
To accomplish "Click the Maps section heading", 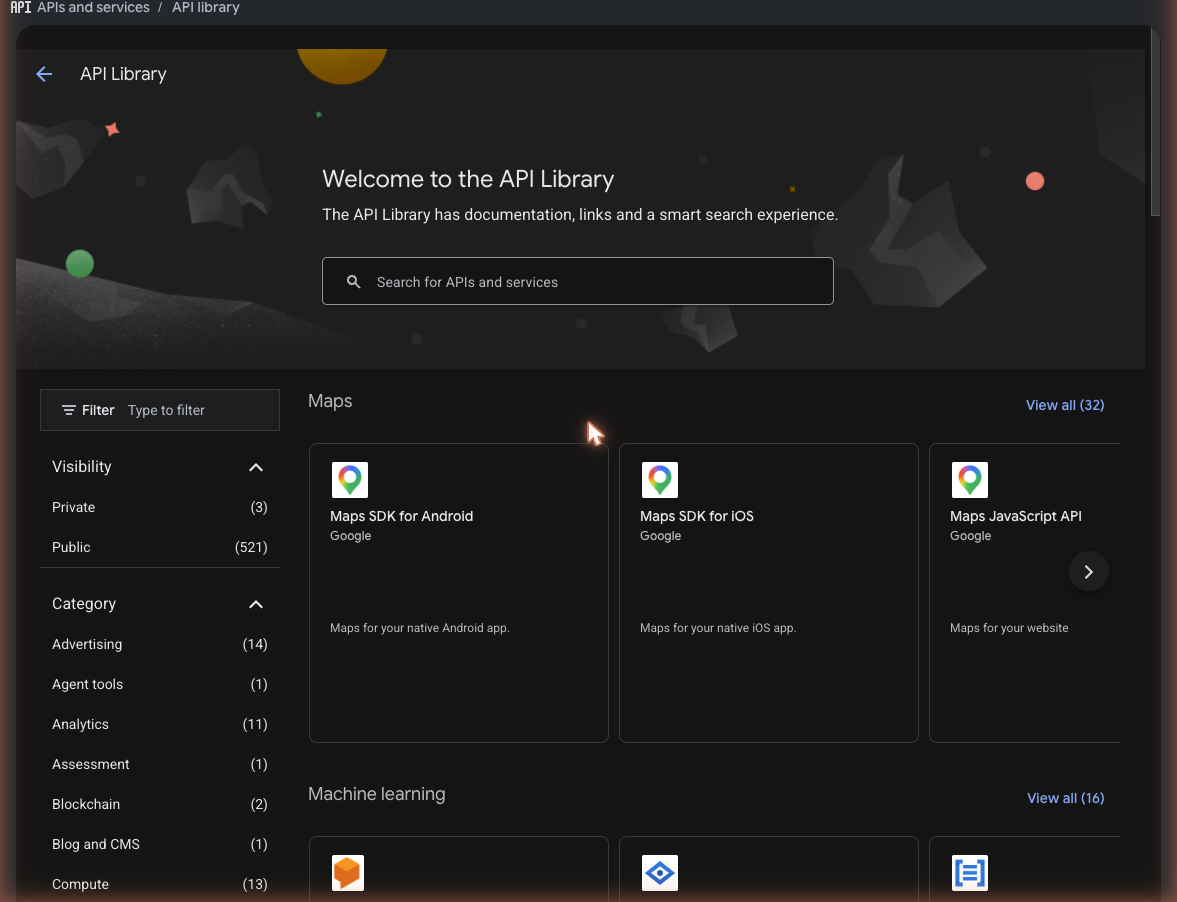I will [330, 401].
